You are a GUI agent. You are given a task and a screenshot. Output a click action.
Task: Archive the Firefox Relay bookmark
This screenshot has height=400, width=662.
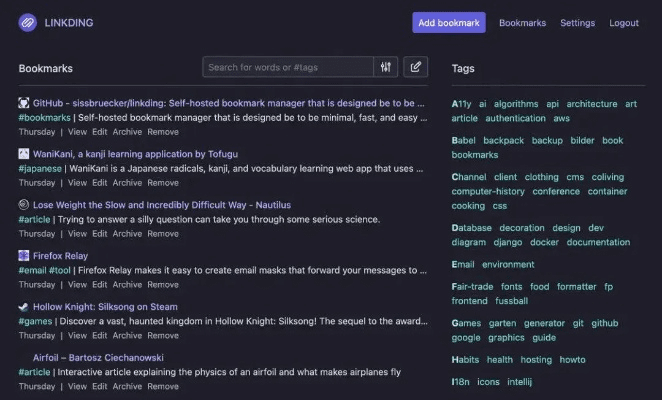(x=127, y=285)
